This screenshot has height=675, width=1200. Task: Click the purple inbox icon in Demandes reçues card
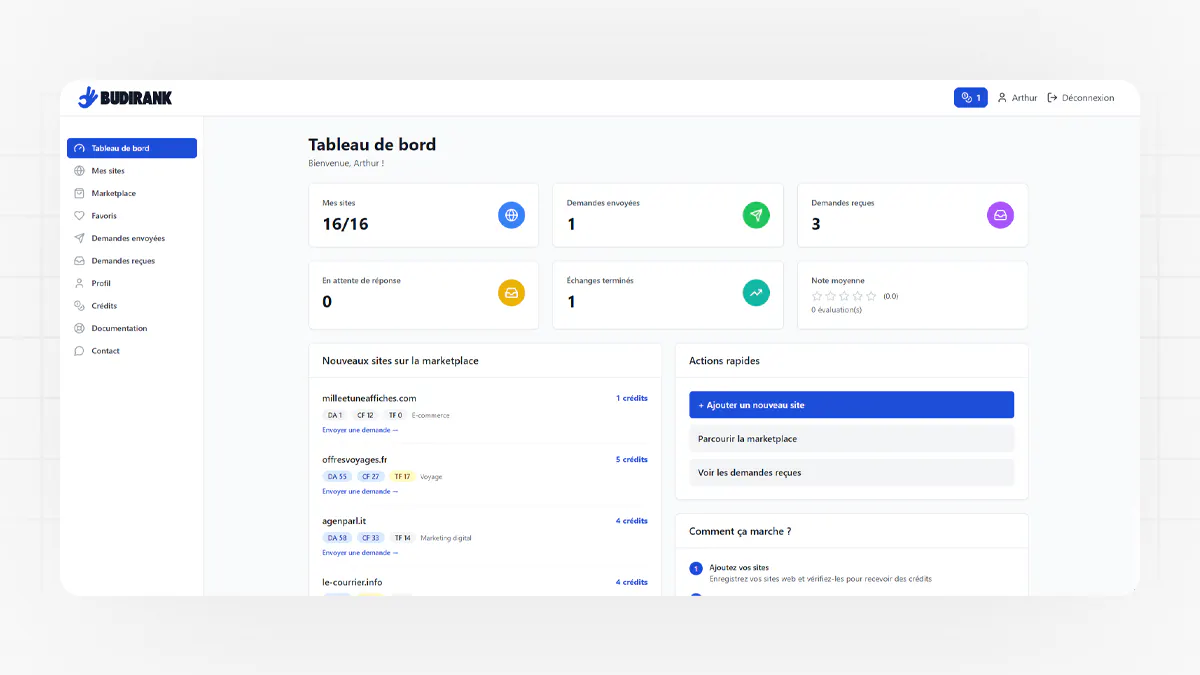coord(1000,215)
